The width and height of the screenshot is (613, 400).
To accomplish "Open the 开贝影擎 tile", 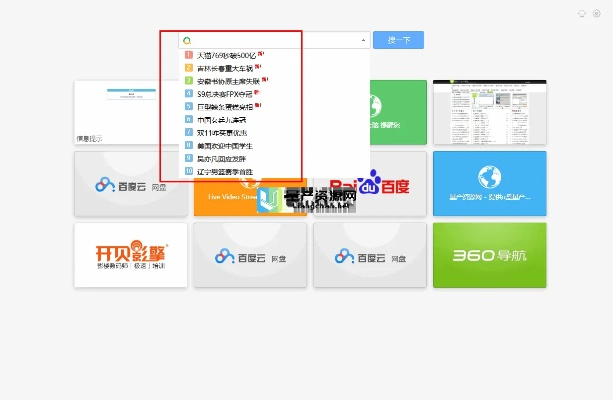I will click(131, 255).
